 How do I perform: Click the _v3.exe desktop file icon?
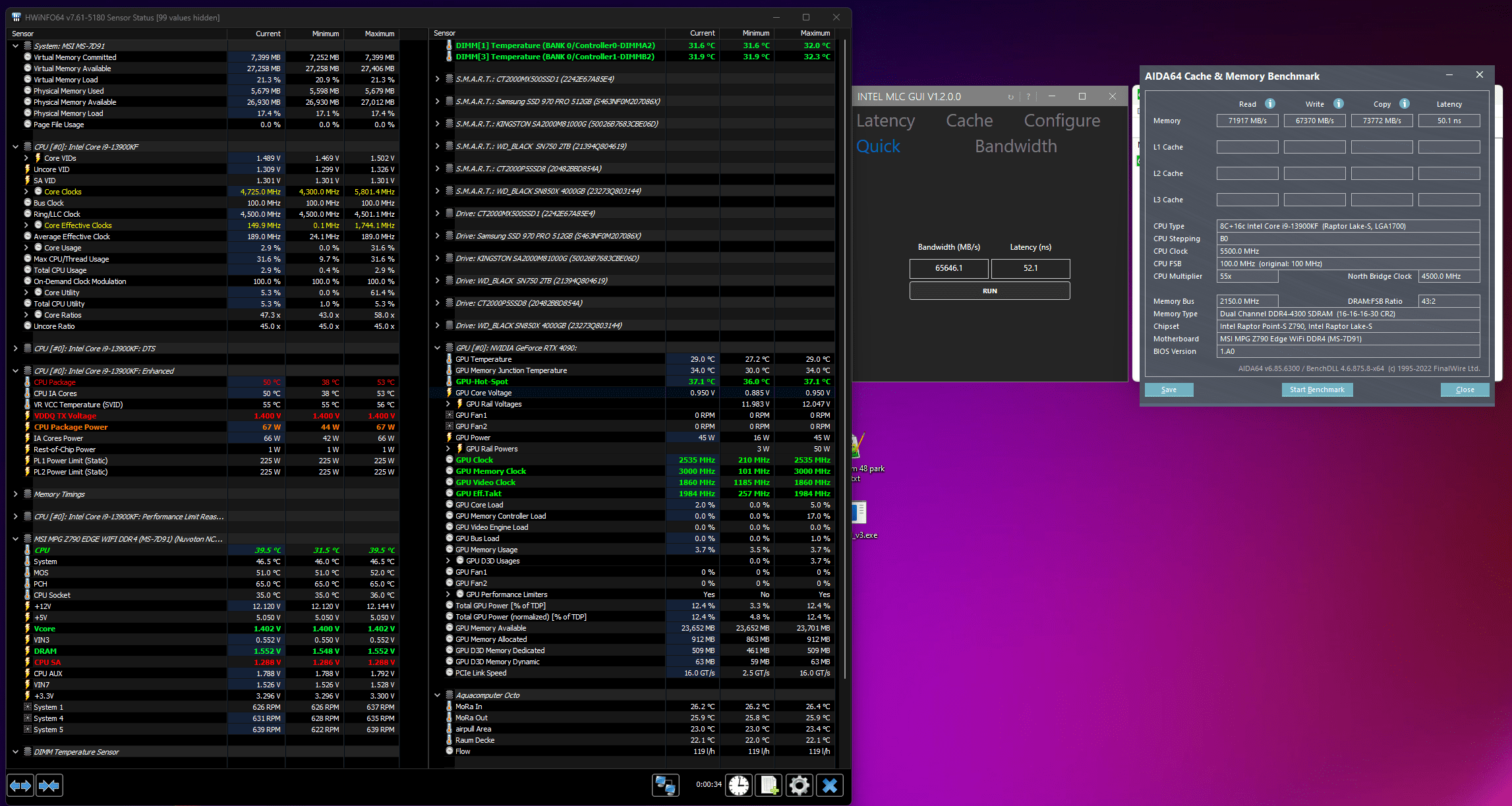[859, 512]
